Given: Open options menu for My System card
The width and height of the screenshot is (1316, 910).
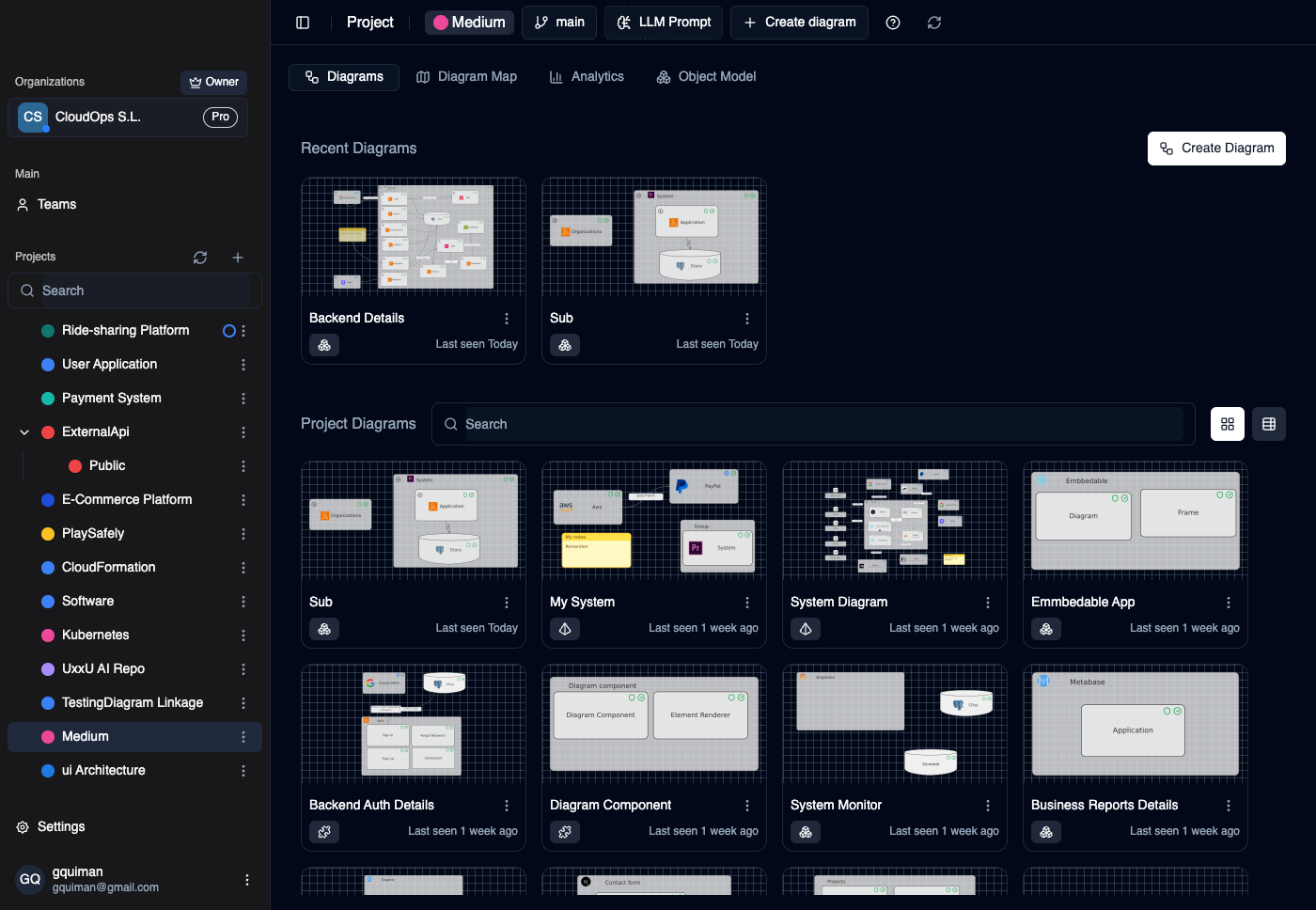Looking at the screenshot, I should pyautogui.click(x=747, y=603).
